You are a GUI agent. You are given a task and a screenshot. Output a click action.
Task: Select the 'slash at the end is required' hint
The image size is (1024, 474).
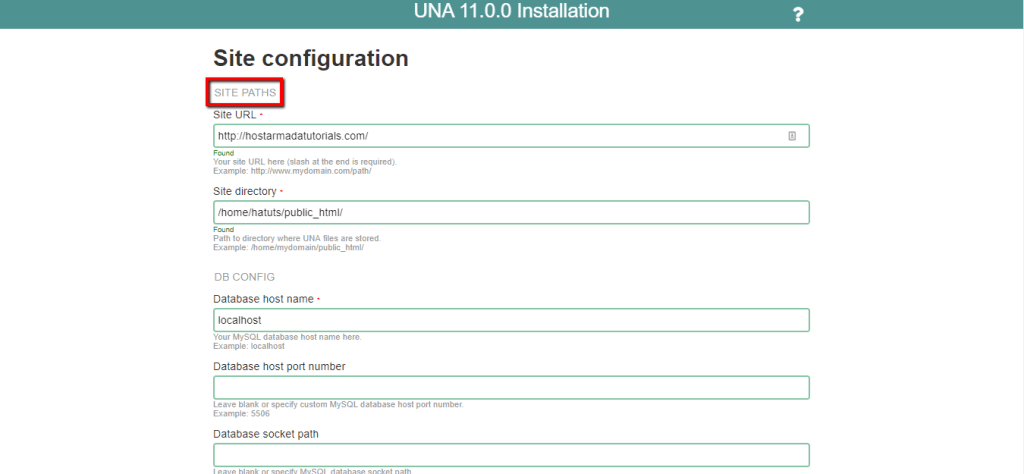pyautogui.click(x=345, y=162)
